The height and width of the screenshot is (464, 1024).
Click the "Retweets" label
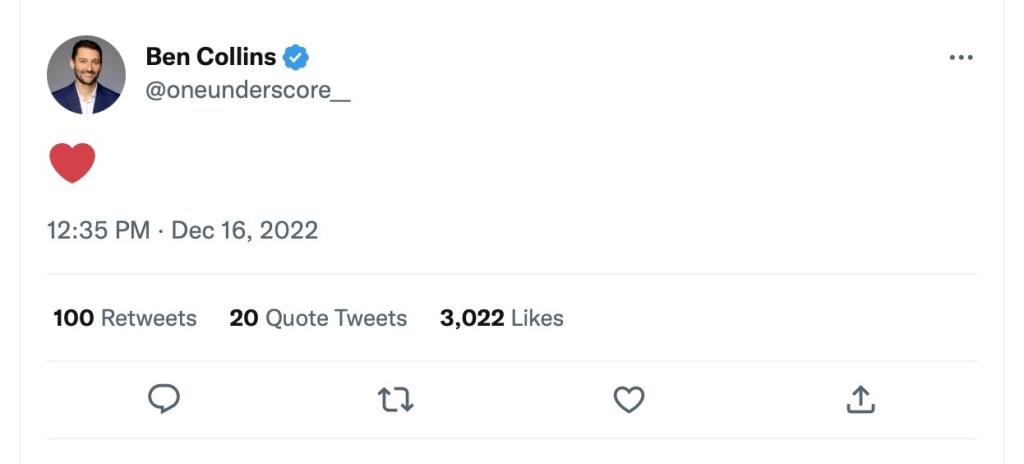coord(149,318)
